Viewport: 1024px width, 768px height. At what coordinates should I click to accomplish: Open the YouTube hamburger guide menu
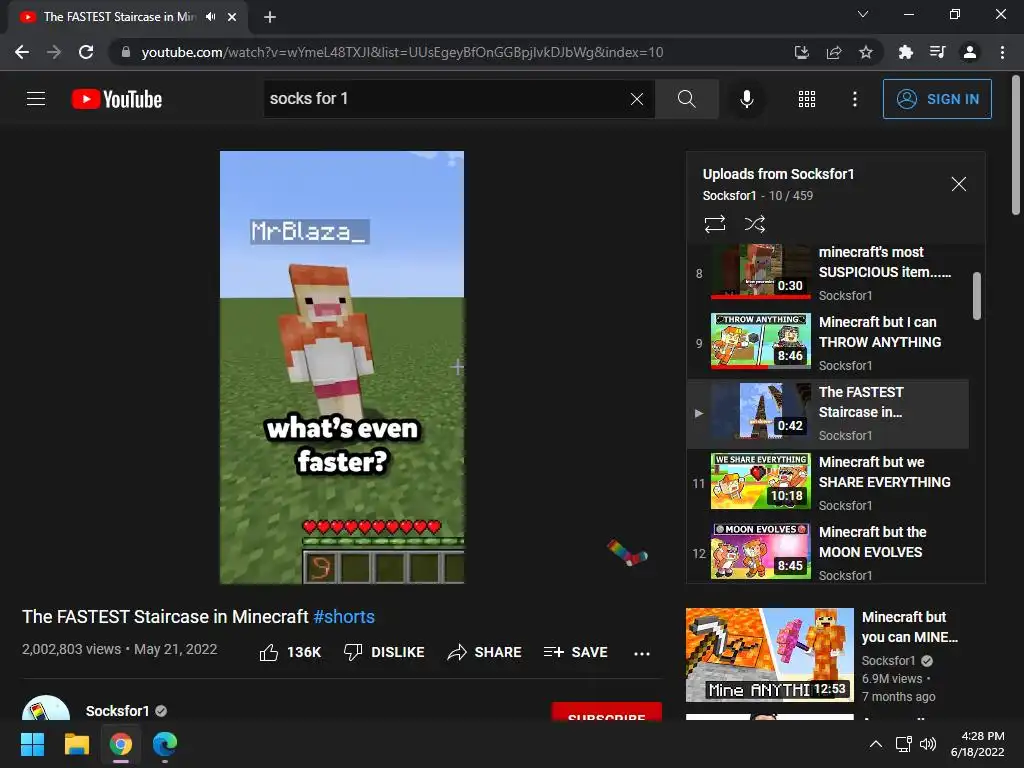[x=36, y=99]
